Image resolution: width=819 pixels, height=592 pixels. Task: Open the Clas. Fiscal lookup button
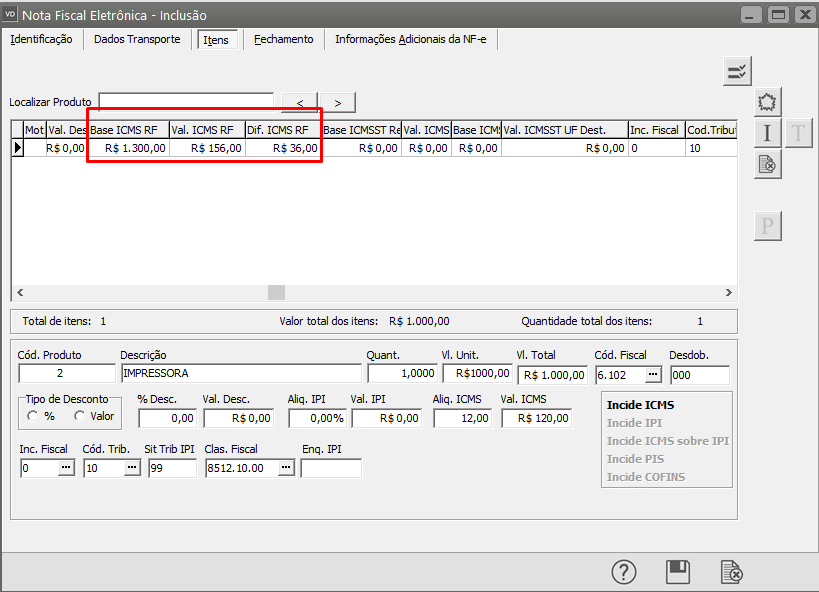[286, 468]
